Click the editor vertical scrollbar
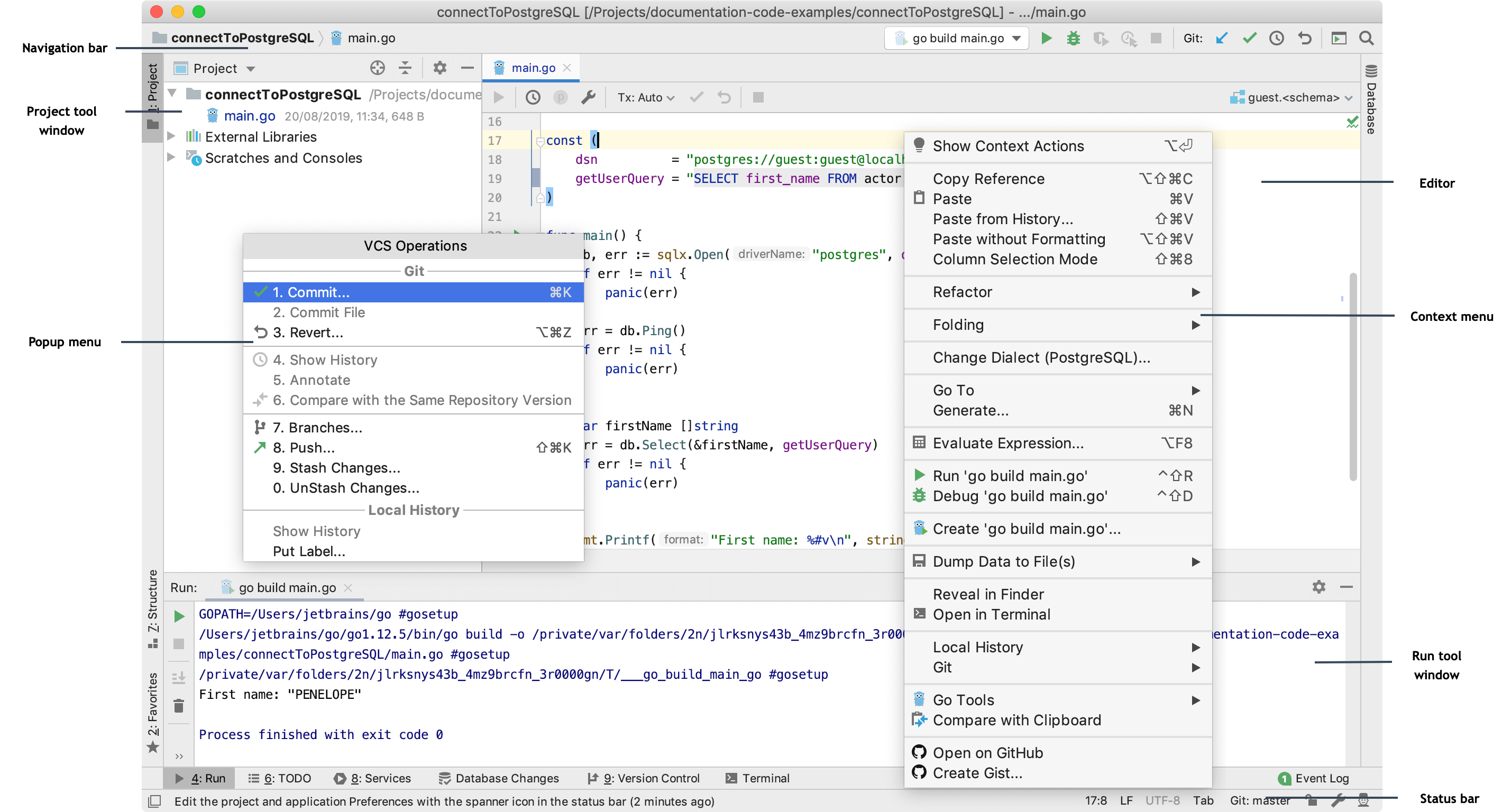Viewport: 1502px width, 812px height. [1352, 376]
